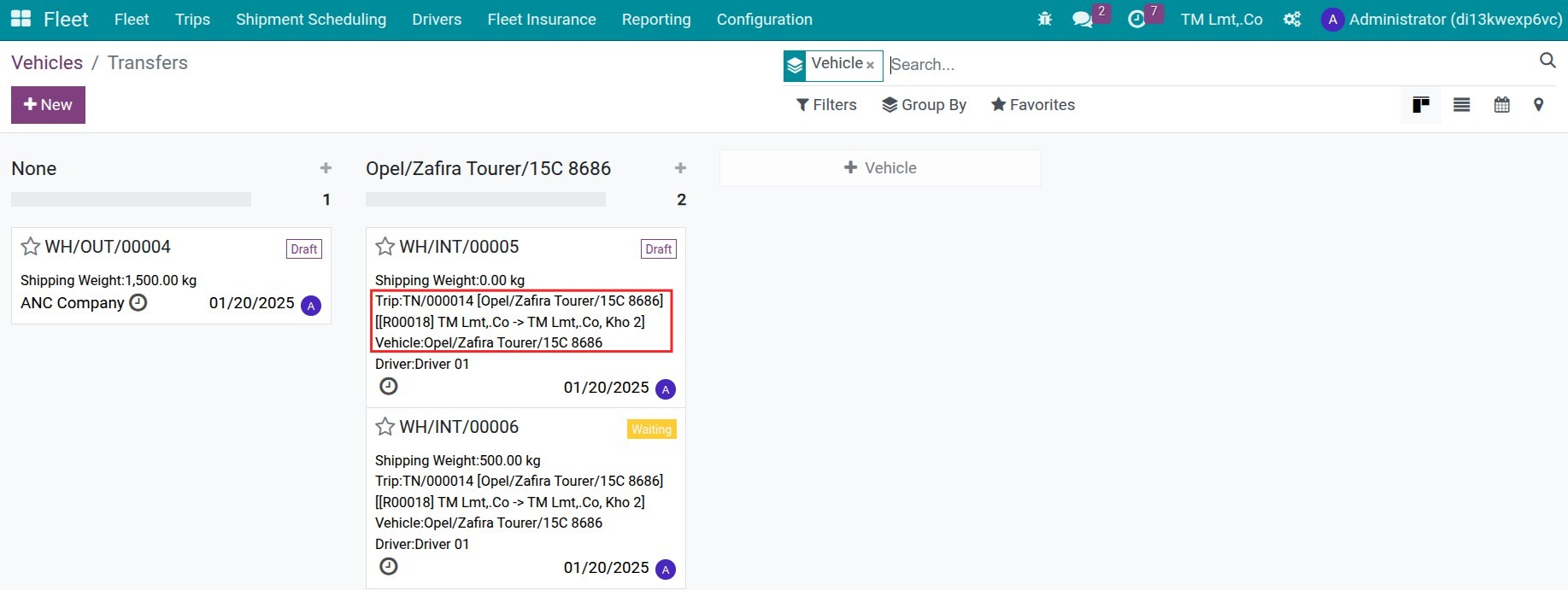The image size is (1568, 590).
Task: Open the debug bug icon menu
Action: tap(1044, 19)
